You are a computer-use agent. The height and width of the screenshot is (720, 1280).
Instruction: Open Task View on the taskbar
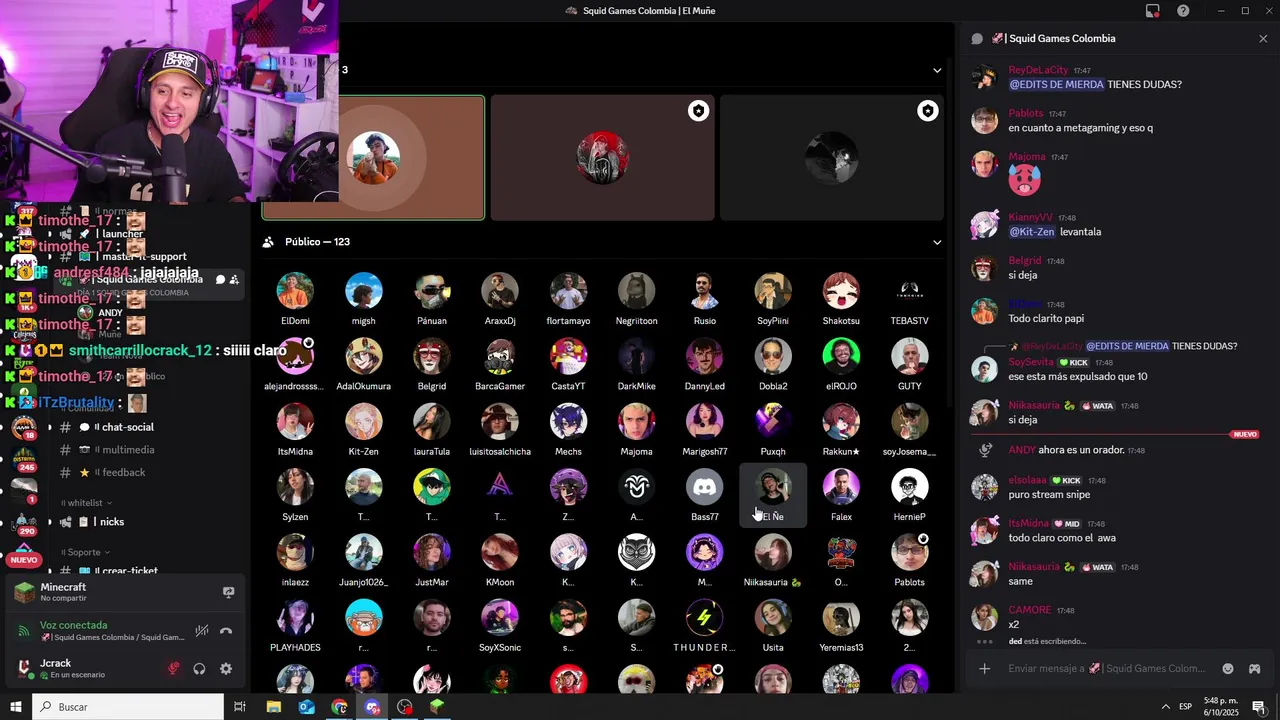pyautogui.click(x=240, y=707)
